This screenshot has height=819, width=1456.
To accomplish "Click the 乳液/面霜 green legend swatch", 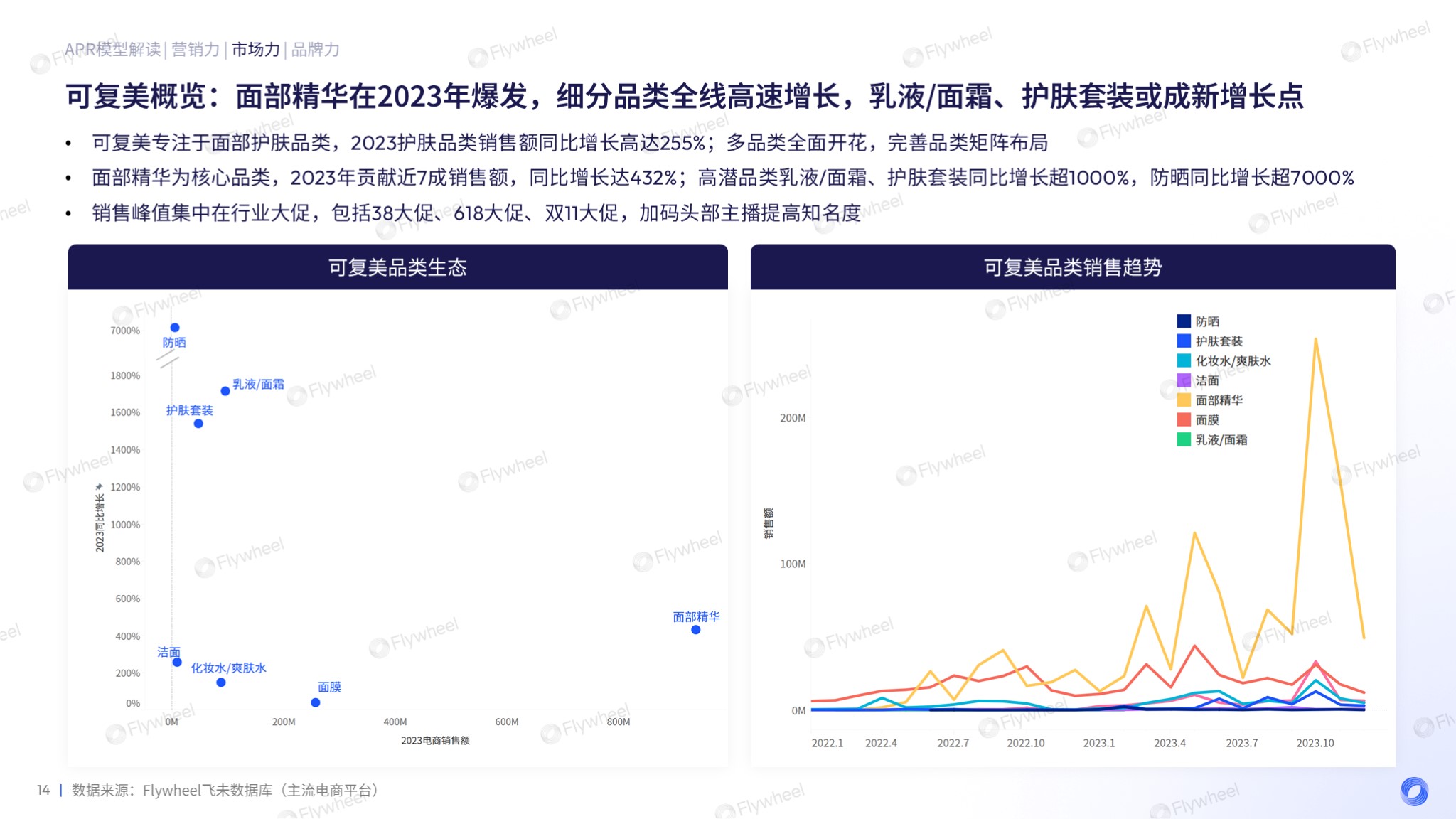I will (x=1184, y=439).
